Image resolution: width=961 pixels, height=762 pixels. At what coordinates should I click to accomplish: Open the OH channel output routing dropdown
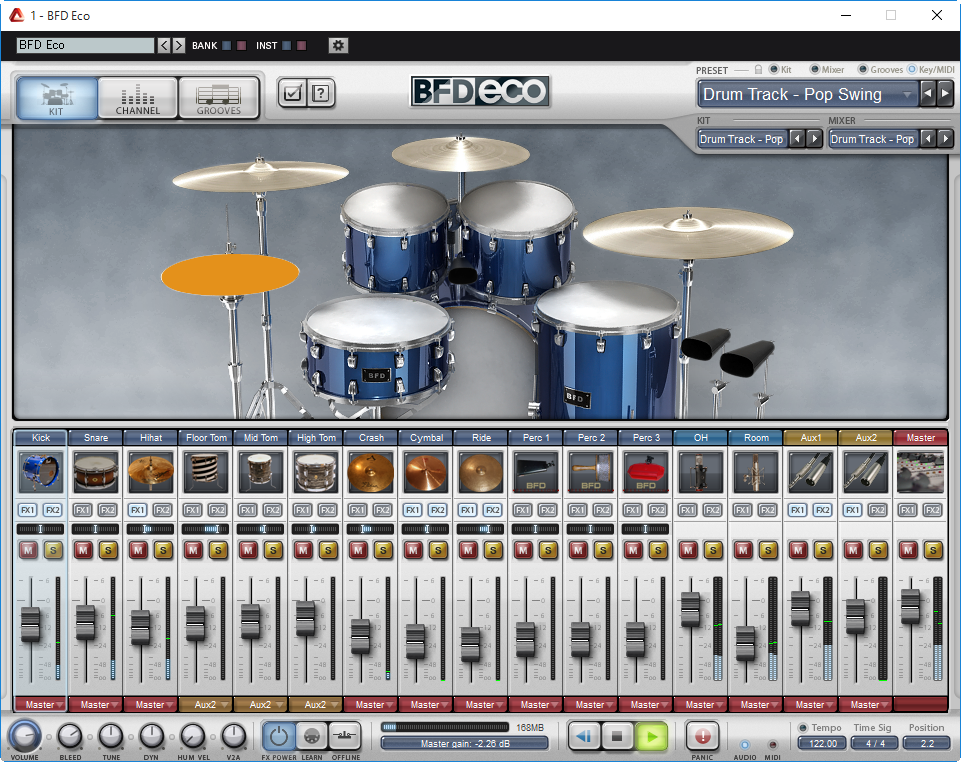[x=701, y=704]
